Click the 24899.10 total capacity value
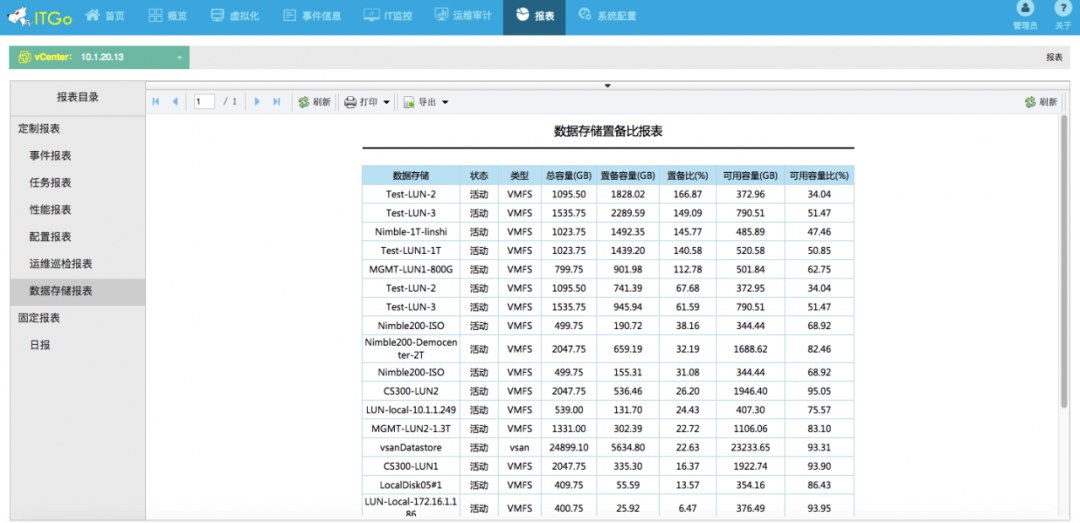The image size is (1080, 523). click(568, 447)
